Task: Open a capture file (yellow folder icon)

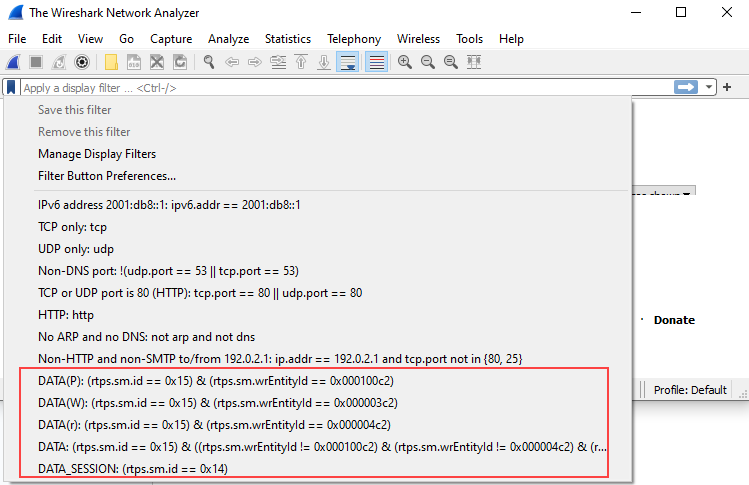Action: coord(111,62)
